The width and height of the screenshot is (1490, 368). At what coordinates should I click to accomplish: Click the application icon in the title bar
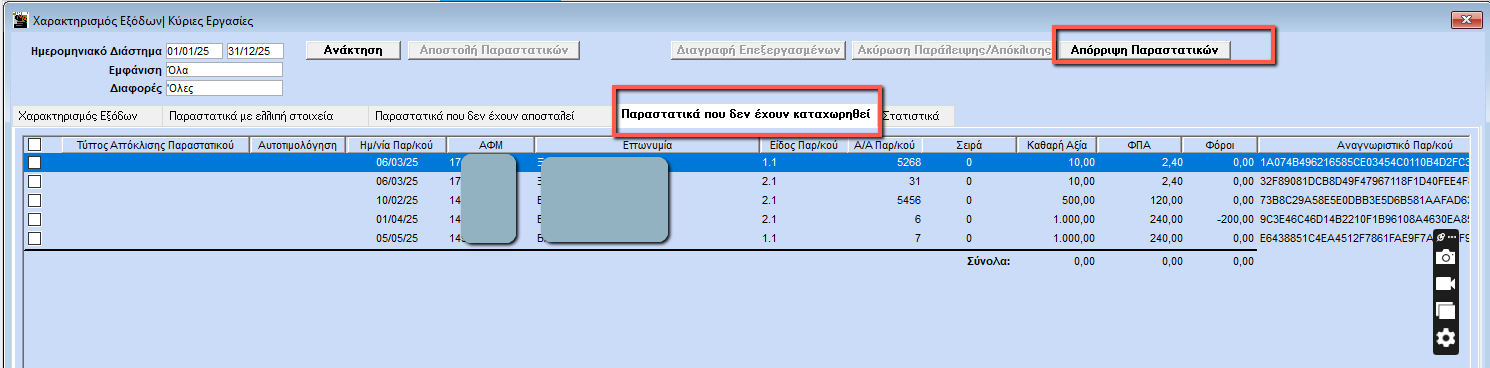(19, 19)
